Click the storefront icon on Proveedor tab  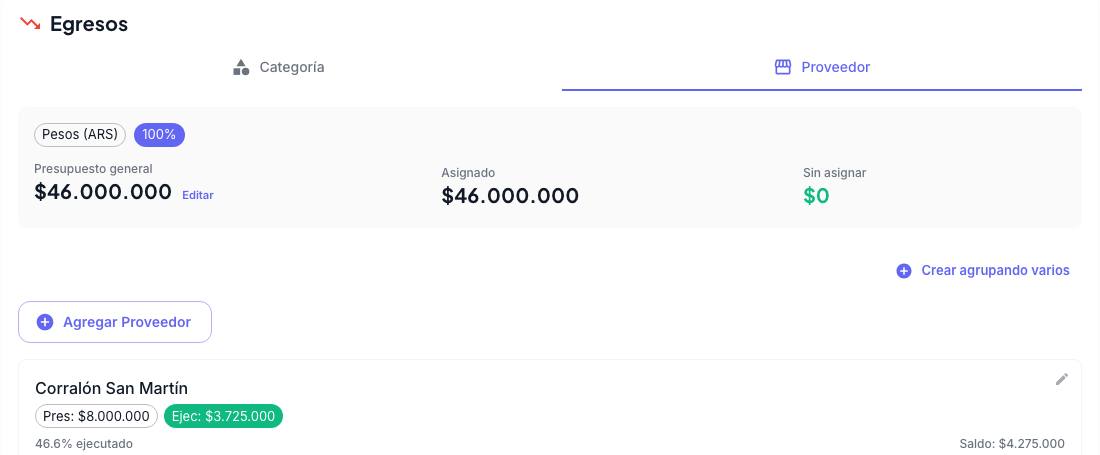(783, 67)
